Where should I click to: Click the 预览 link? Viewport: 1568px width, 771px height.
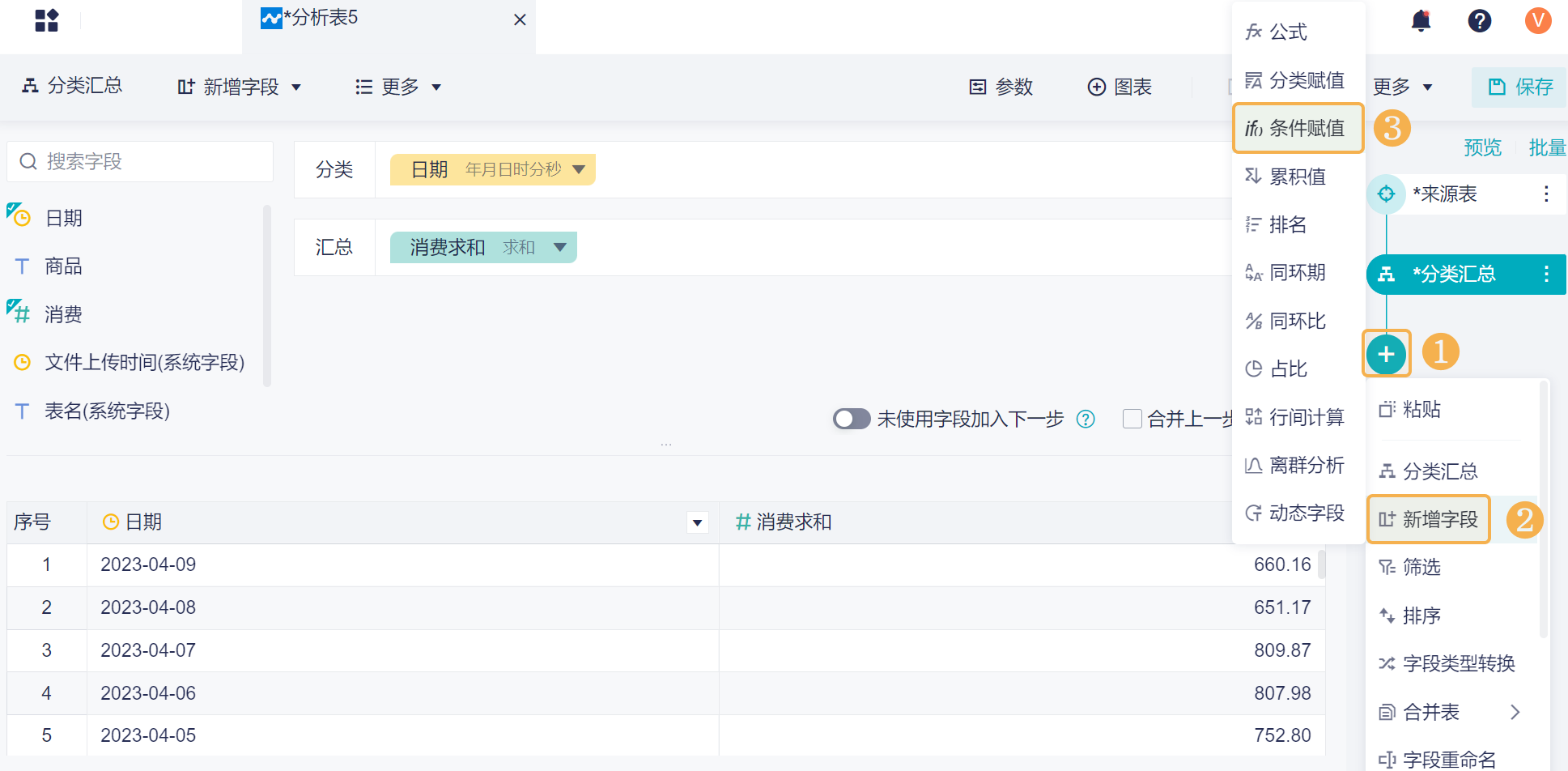[x=1482, y=147]
